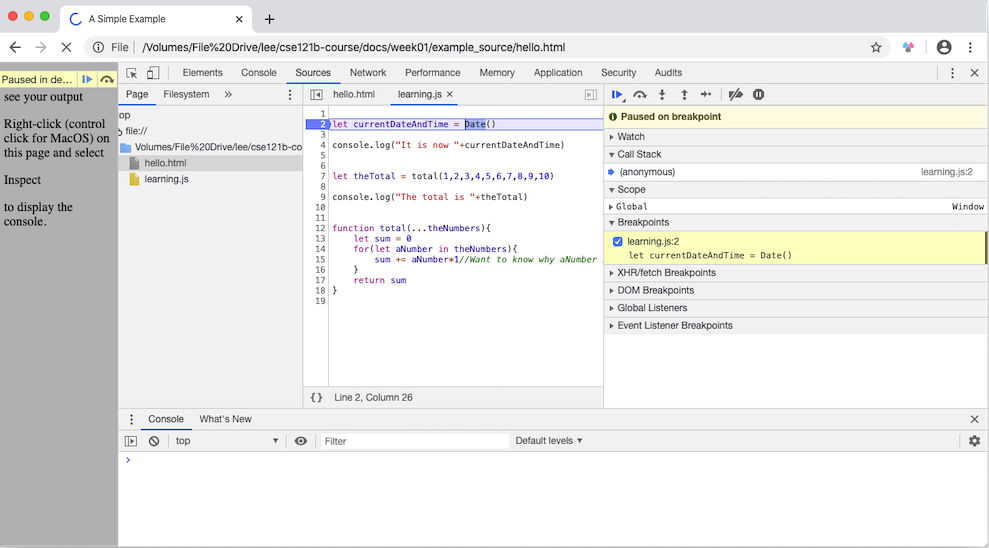
Task: Hide the debugger sidebar
Action: (x=590, y=95)
